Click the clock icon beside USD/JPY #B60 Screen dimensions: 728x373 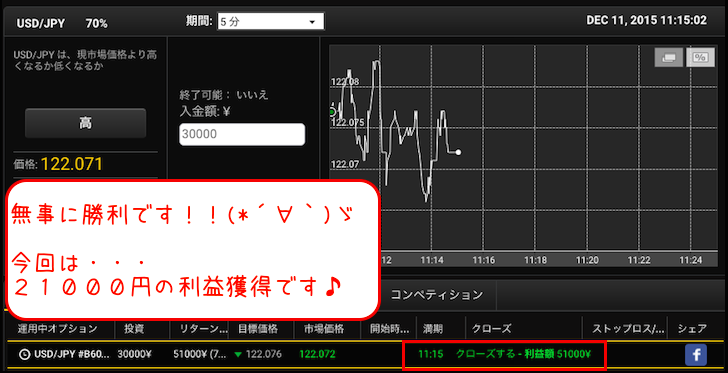point(24,354)
